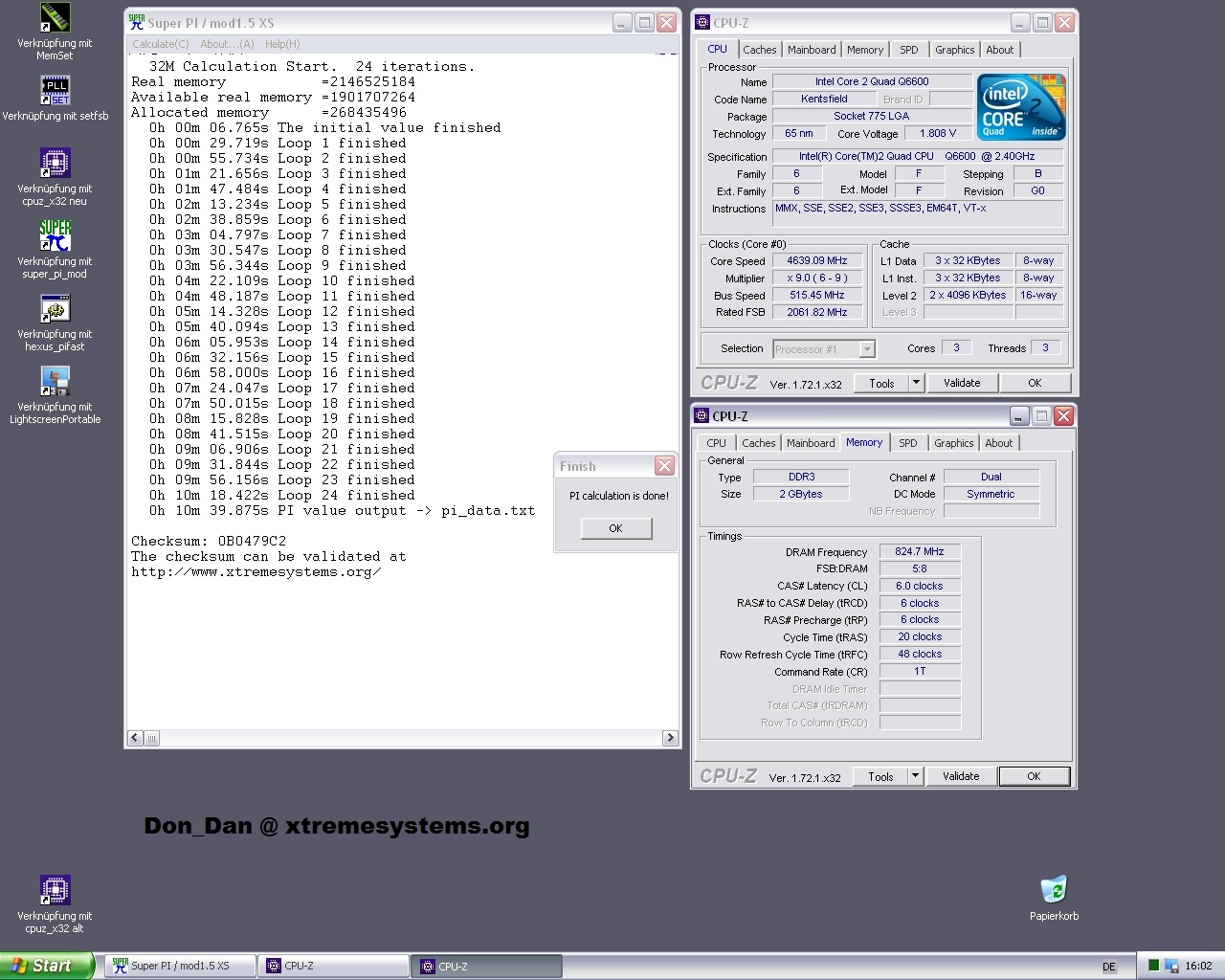Viewport: 1225px width, 980px height.
Task: Launch the cpuz_x32 alt shortcut
Action: (x=55, y=891)
